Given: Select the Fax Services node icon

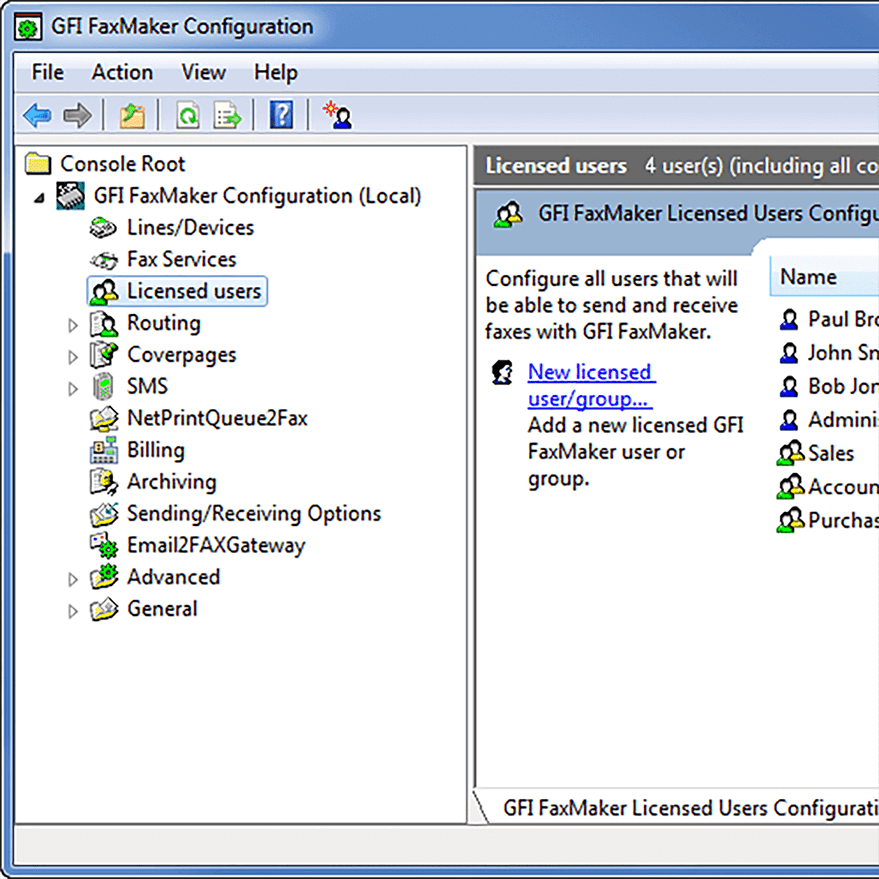Looking at the screenshot, I should pyautogui.click(x=103, y=259).
